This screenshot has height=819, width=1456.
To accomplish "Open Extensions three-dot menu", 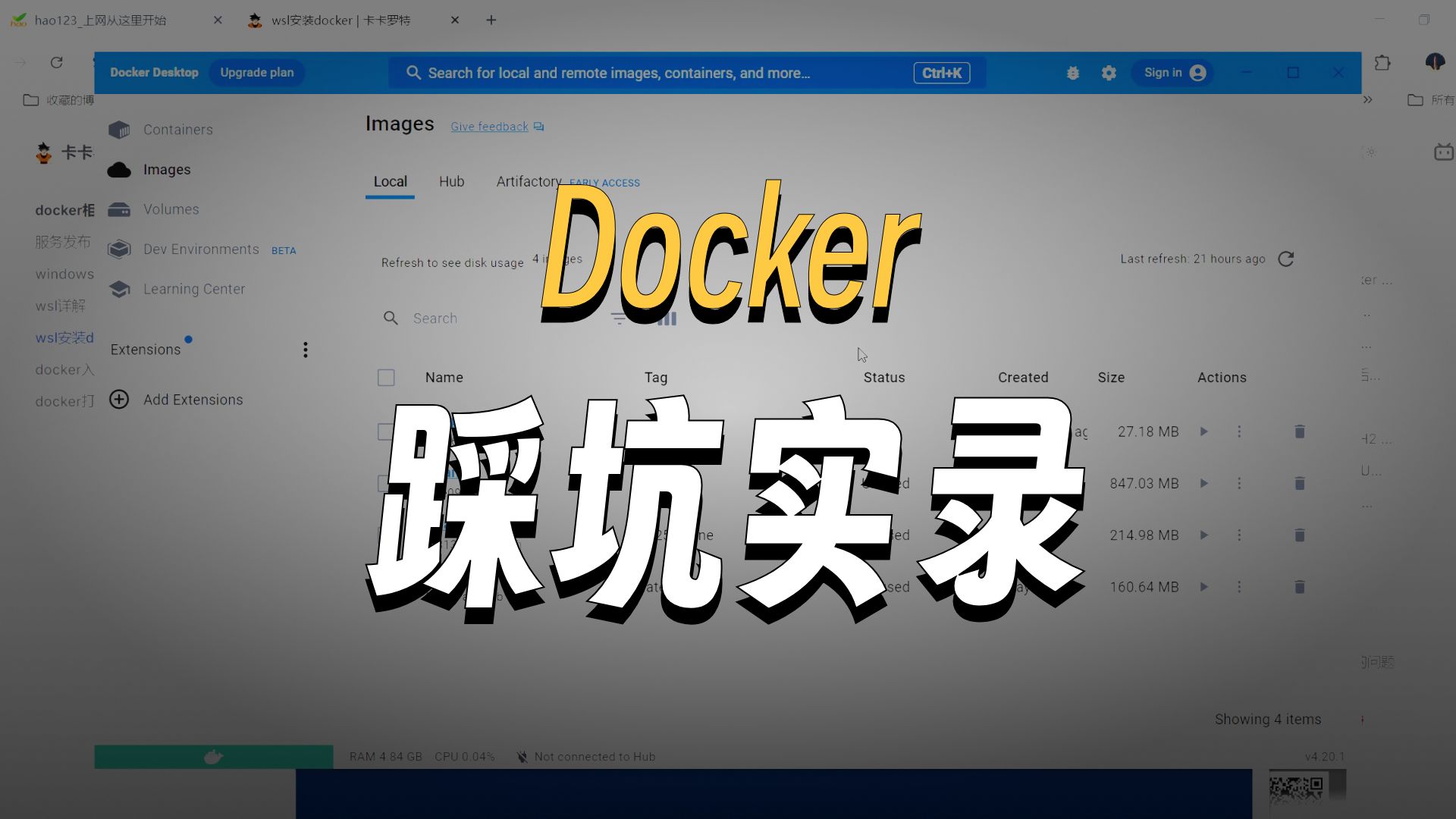I will coord(306,350).
